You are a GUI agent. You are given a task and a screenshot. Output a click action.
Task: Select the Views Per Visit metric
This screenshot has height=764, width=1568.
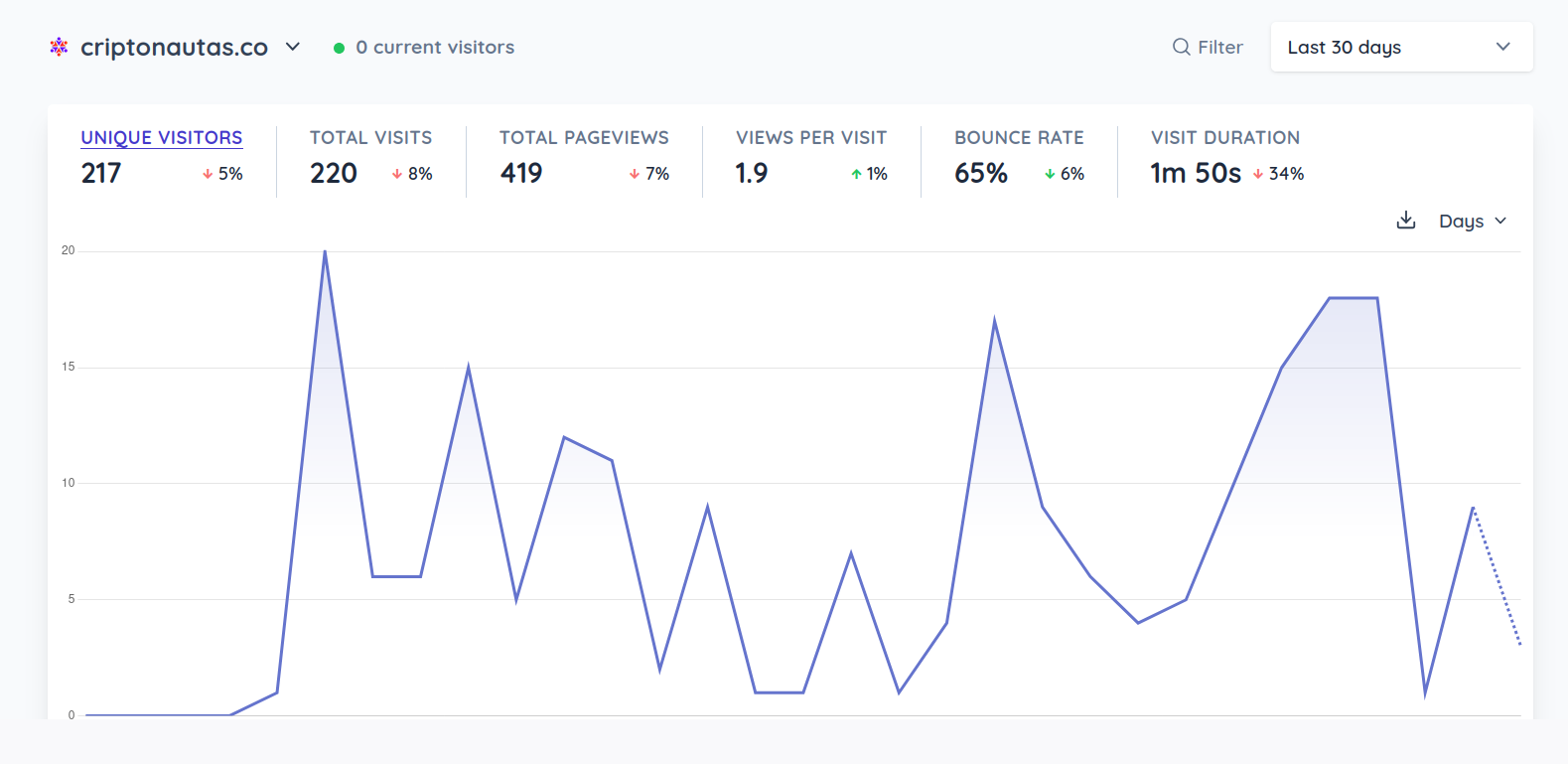tap(810, 138)
